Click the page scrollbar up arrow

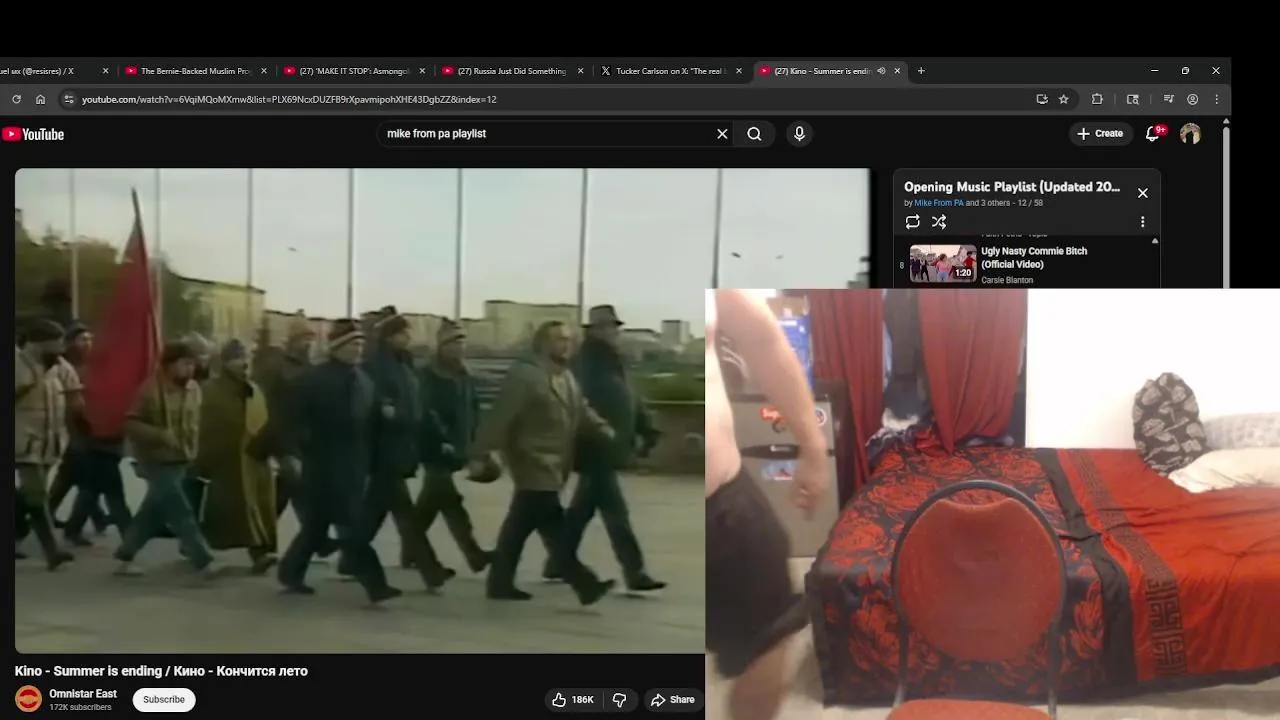tap(1226, 122)
